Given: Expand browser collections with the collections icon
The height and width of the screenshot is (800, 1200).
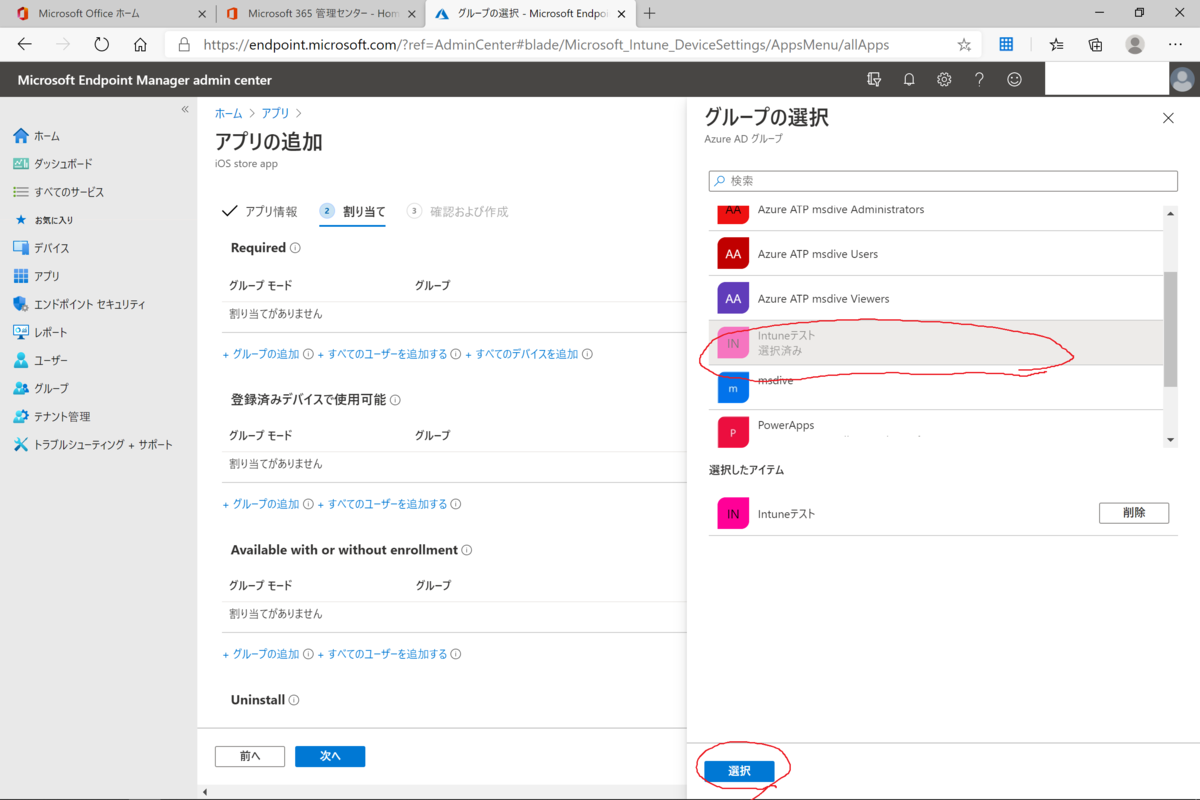Looking at the screenshot, I should (1095, 44).
